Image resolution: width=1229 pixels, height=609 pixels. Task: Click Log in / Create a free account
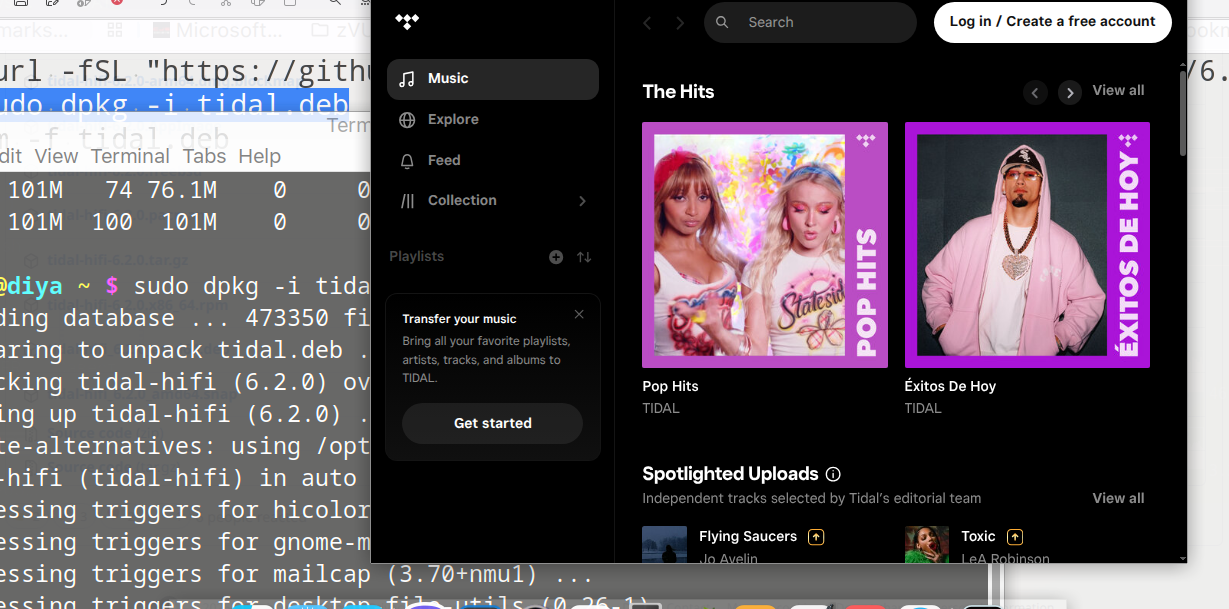tap(1052, 22)
